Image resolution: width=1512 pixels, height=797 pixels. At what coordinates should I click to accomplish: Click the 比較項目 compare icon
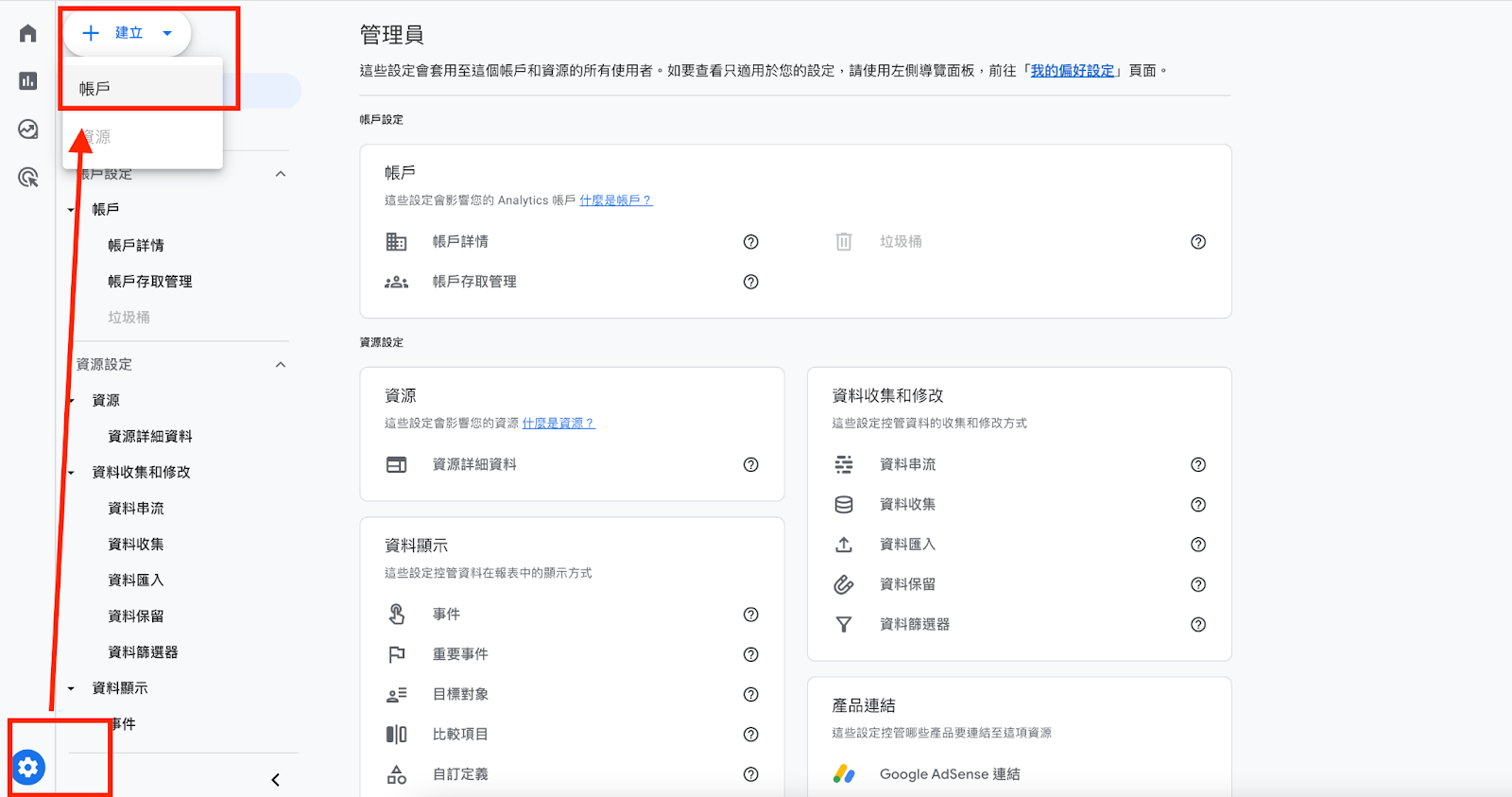[x=397, y=735]
